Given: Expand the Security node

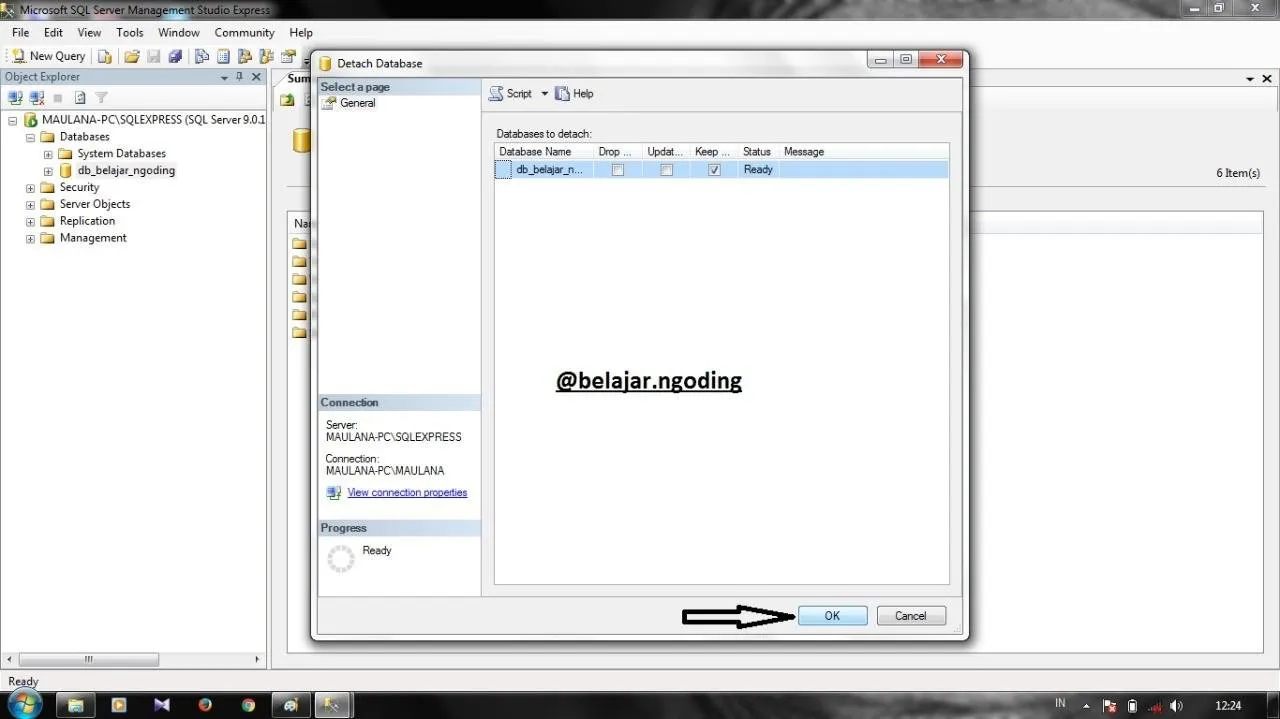Looking at the screenshot, I should click(30, 188).
